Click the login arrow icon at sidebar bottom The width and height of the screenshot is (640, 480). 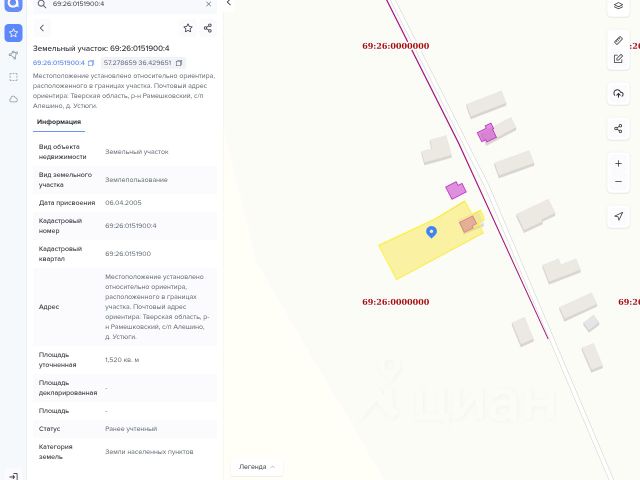[13, 476]
